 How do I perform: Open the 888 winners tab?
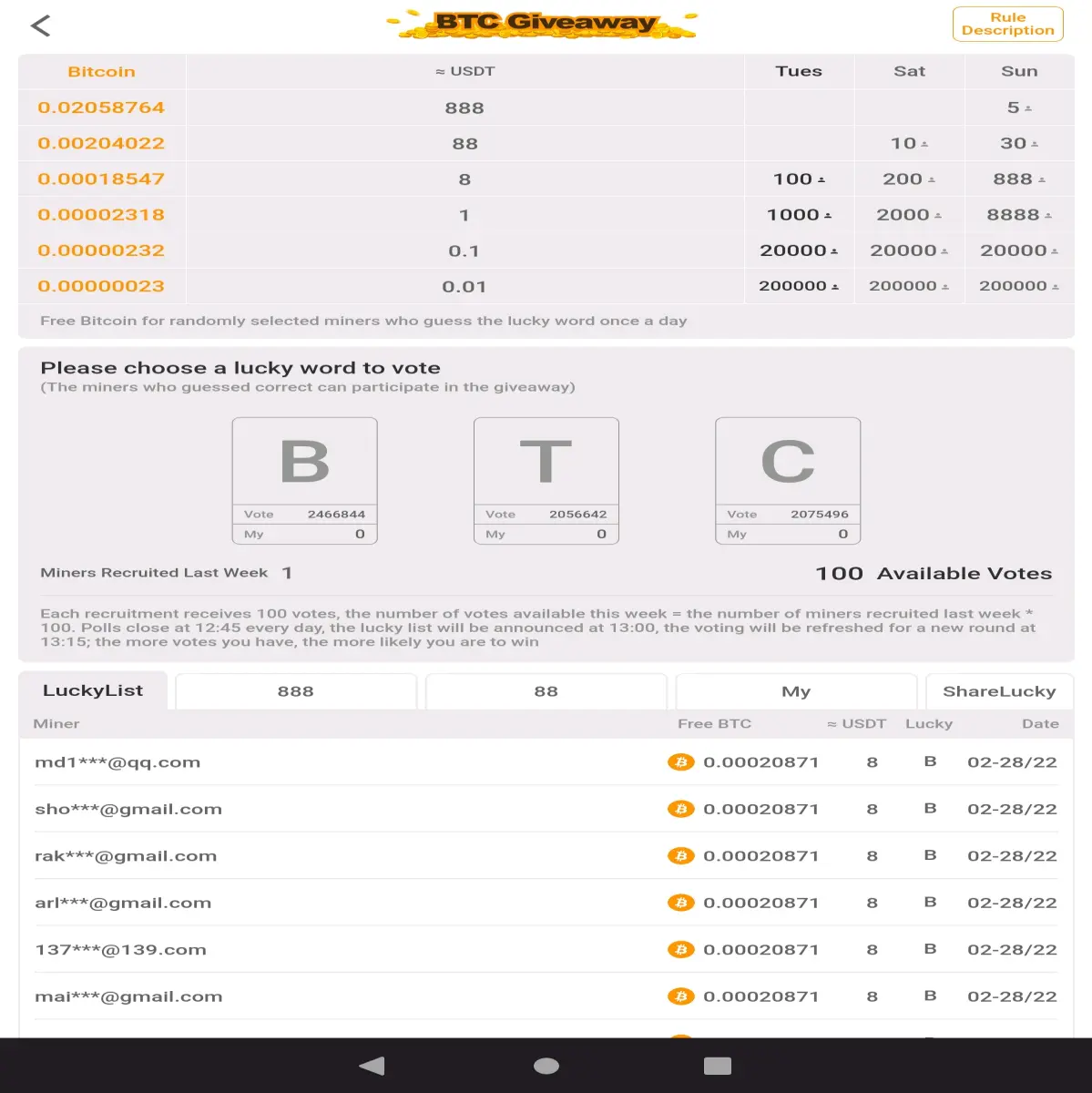[295, 691]
